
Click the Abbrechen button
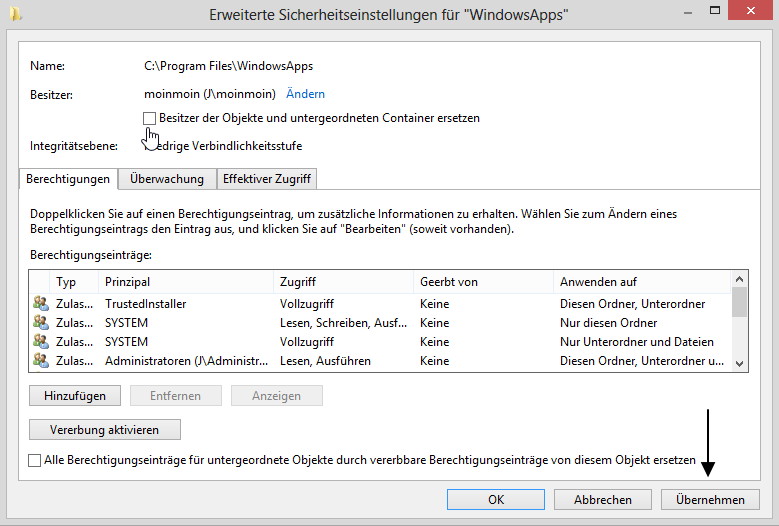603,500
